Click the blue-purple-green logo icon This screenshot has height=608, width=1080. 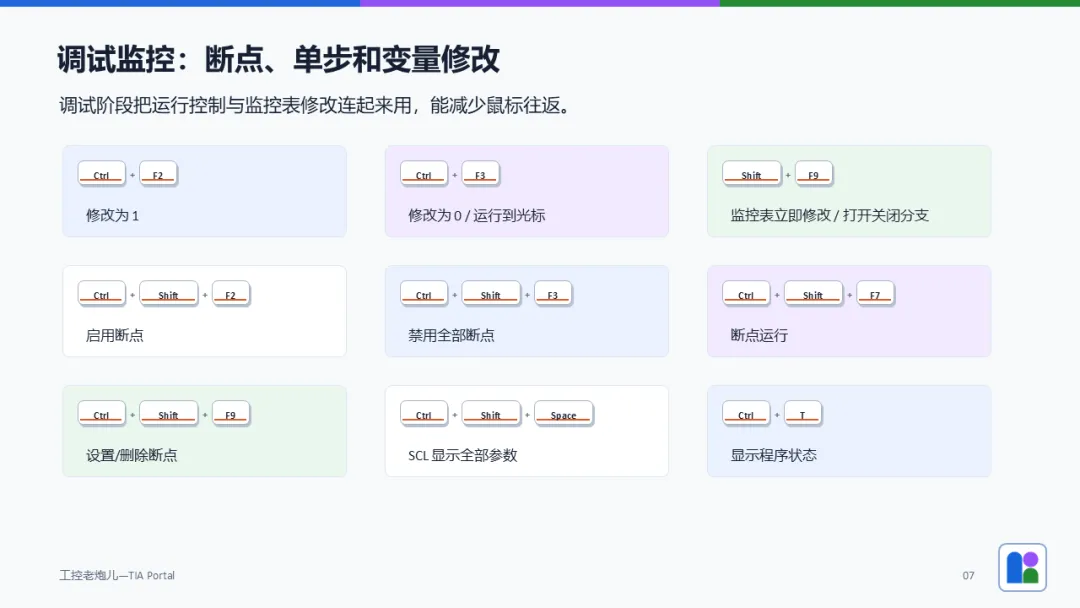[x=1022, y=567]
